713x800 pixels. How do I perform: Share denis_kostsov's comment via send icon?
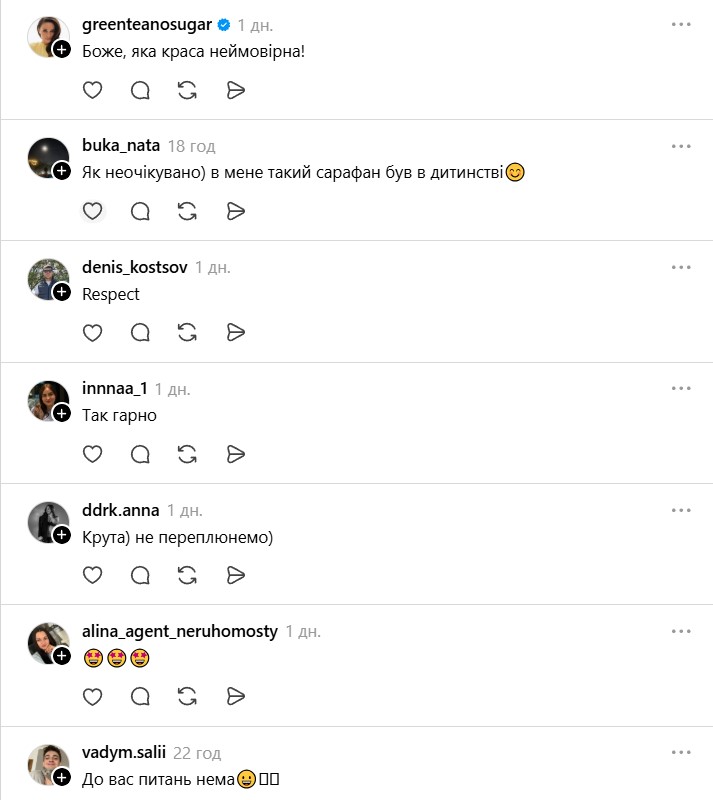click(x=236, y=332)
